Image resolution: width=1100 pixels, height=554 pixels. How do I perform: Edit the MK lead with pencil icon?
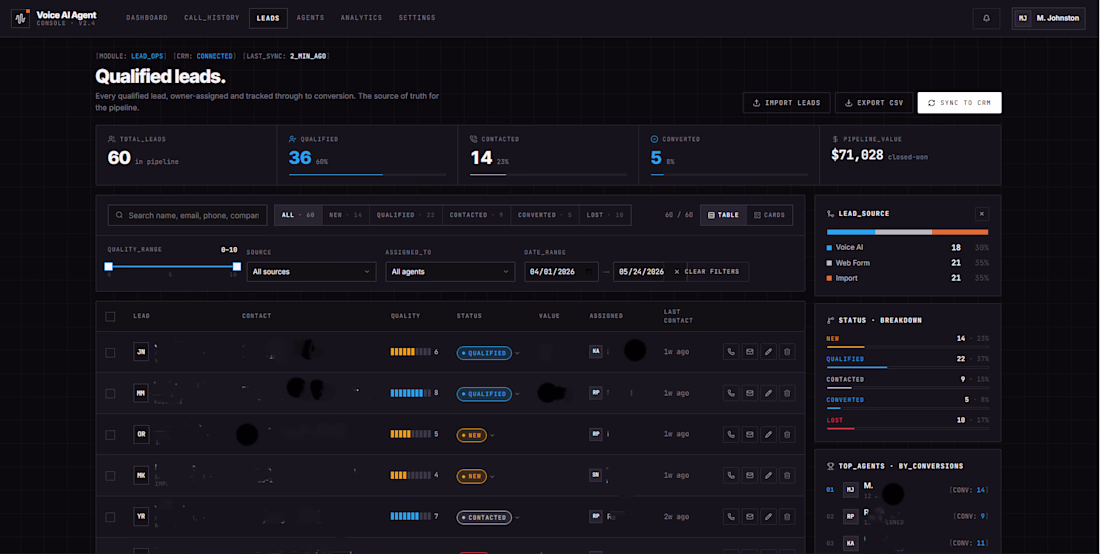(x=768, y=475)
